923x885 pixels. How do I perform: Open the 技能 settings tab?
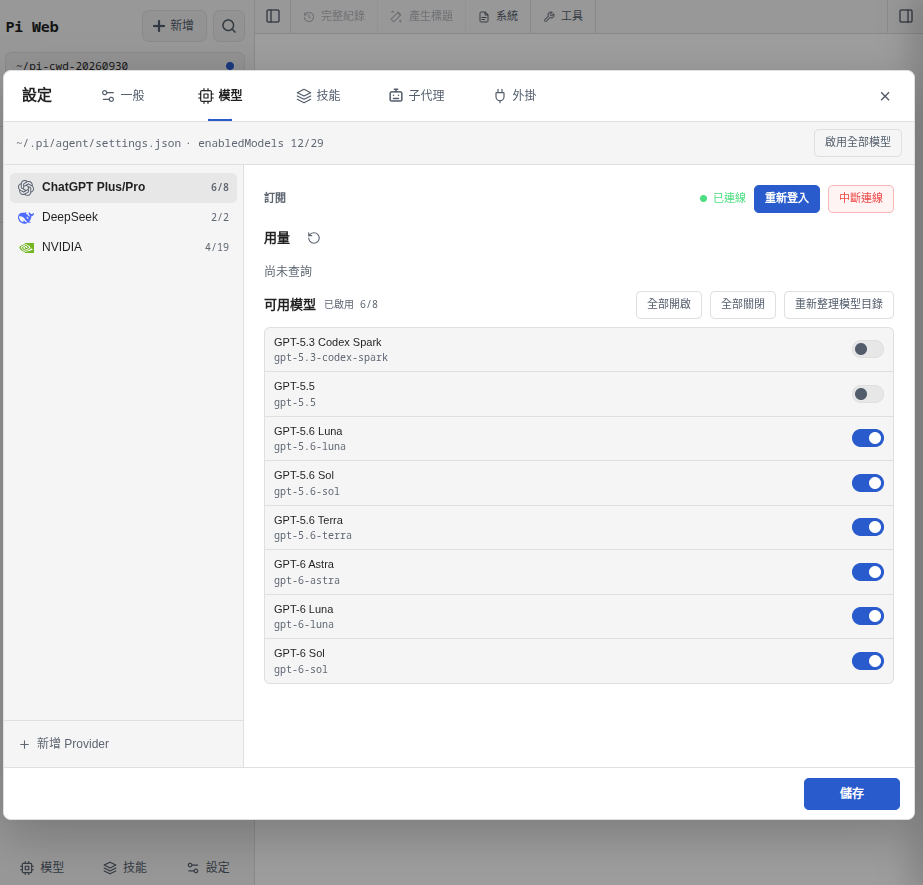pos(318,95)
